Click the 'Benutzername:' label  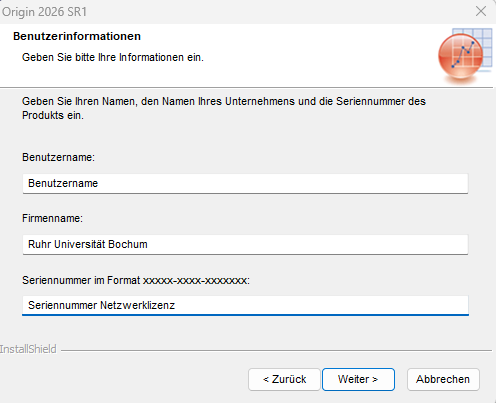tap(58, 157)
